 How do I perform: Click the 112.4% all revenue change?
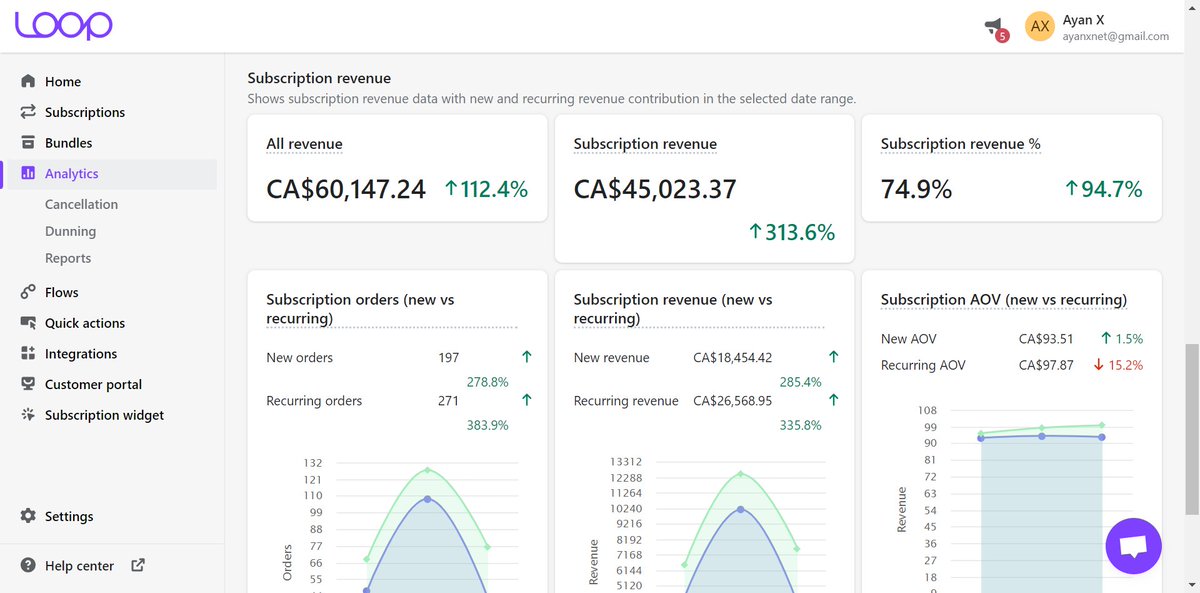(x=485, y=189)
